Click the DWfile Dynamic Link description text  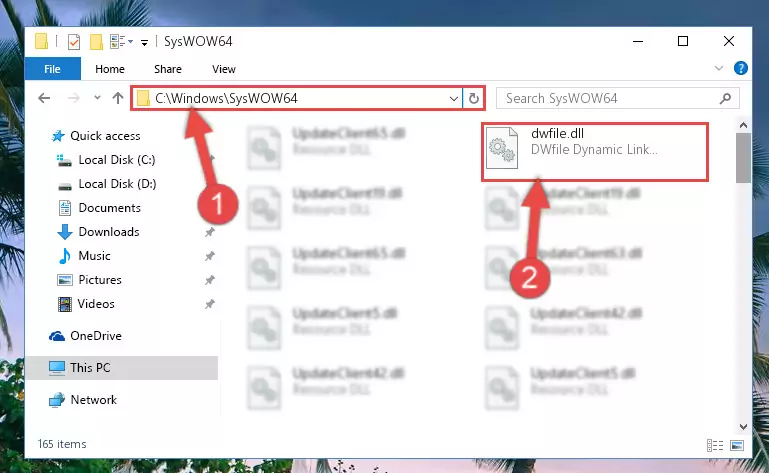594,149
